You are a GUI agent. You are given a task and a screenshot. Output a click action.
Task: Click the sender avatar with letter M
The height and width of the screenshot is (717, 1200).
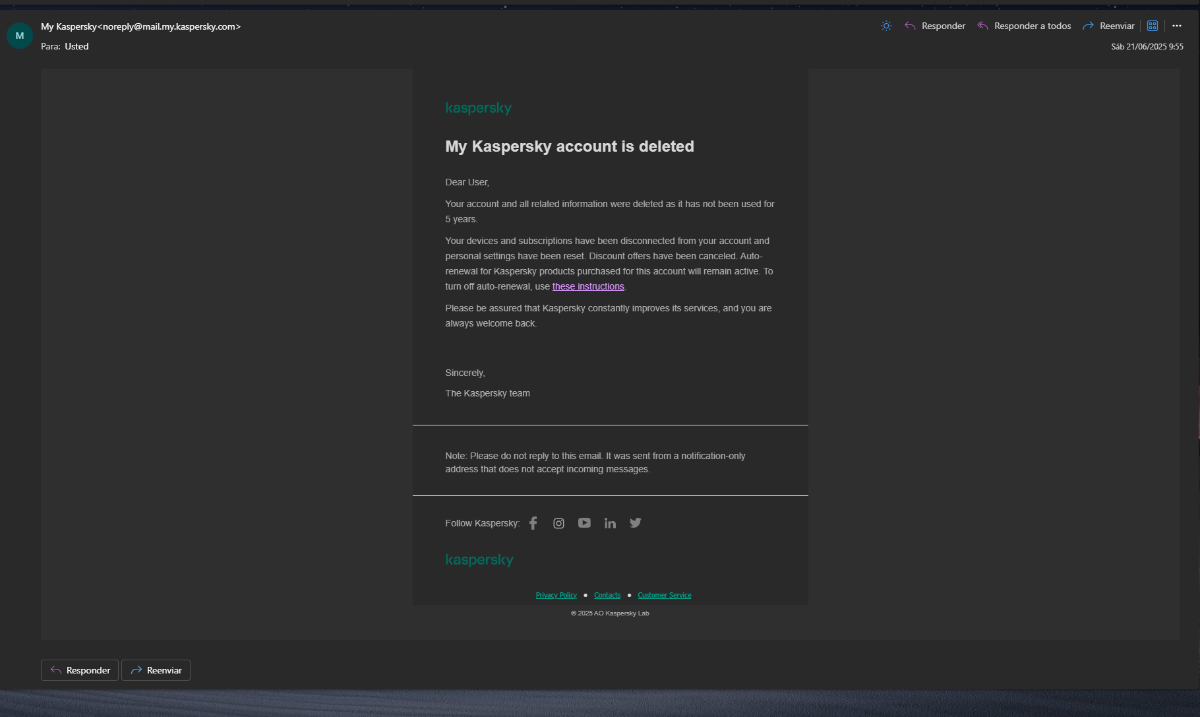pos(20,35)
